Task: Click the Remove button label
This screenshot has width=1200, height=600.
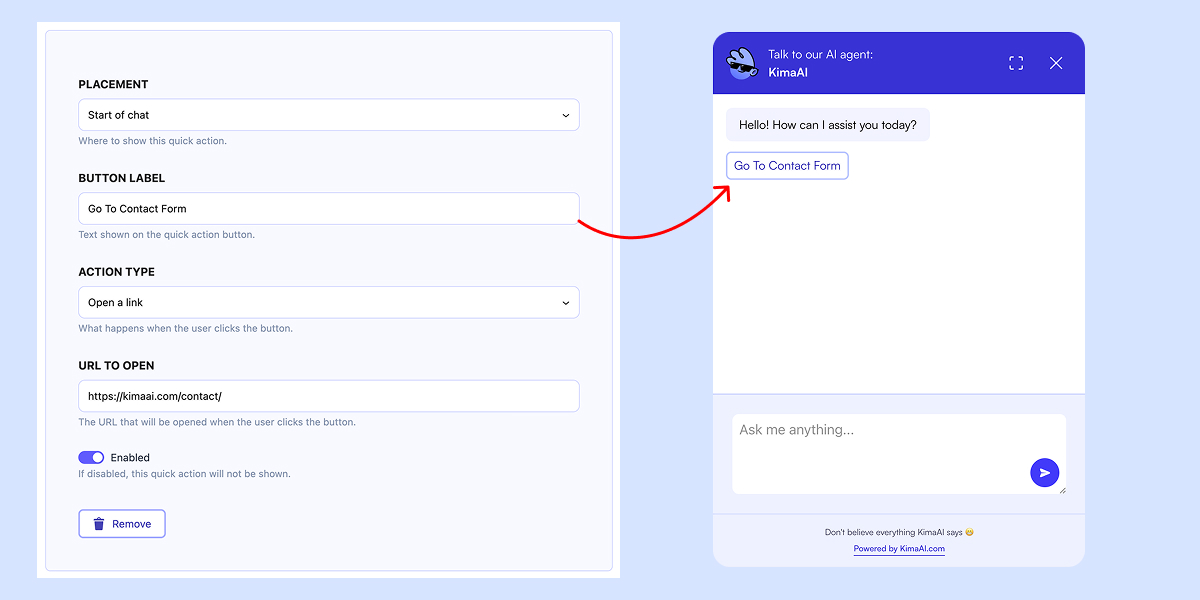Action: click(132, 524)
